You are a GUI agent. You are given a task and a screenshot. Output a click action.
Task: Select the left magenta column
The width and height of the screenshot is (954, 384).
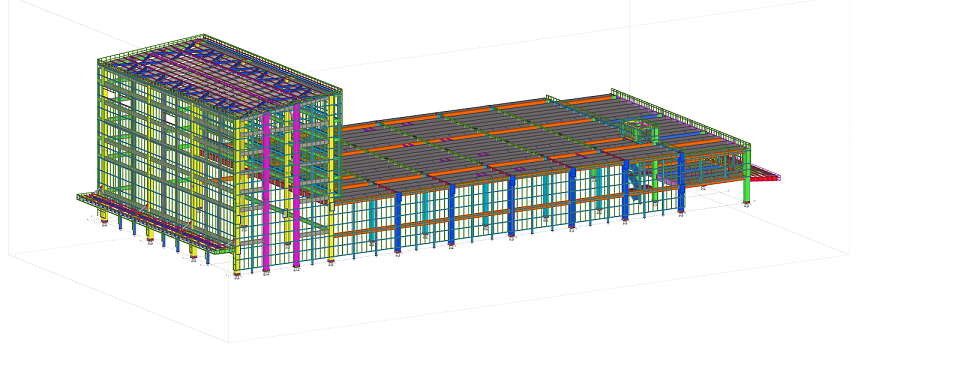pyautogui.click(x=266, y=192)
